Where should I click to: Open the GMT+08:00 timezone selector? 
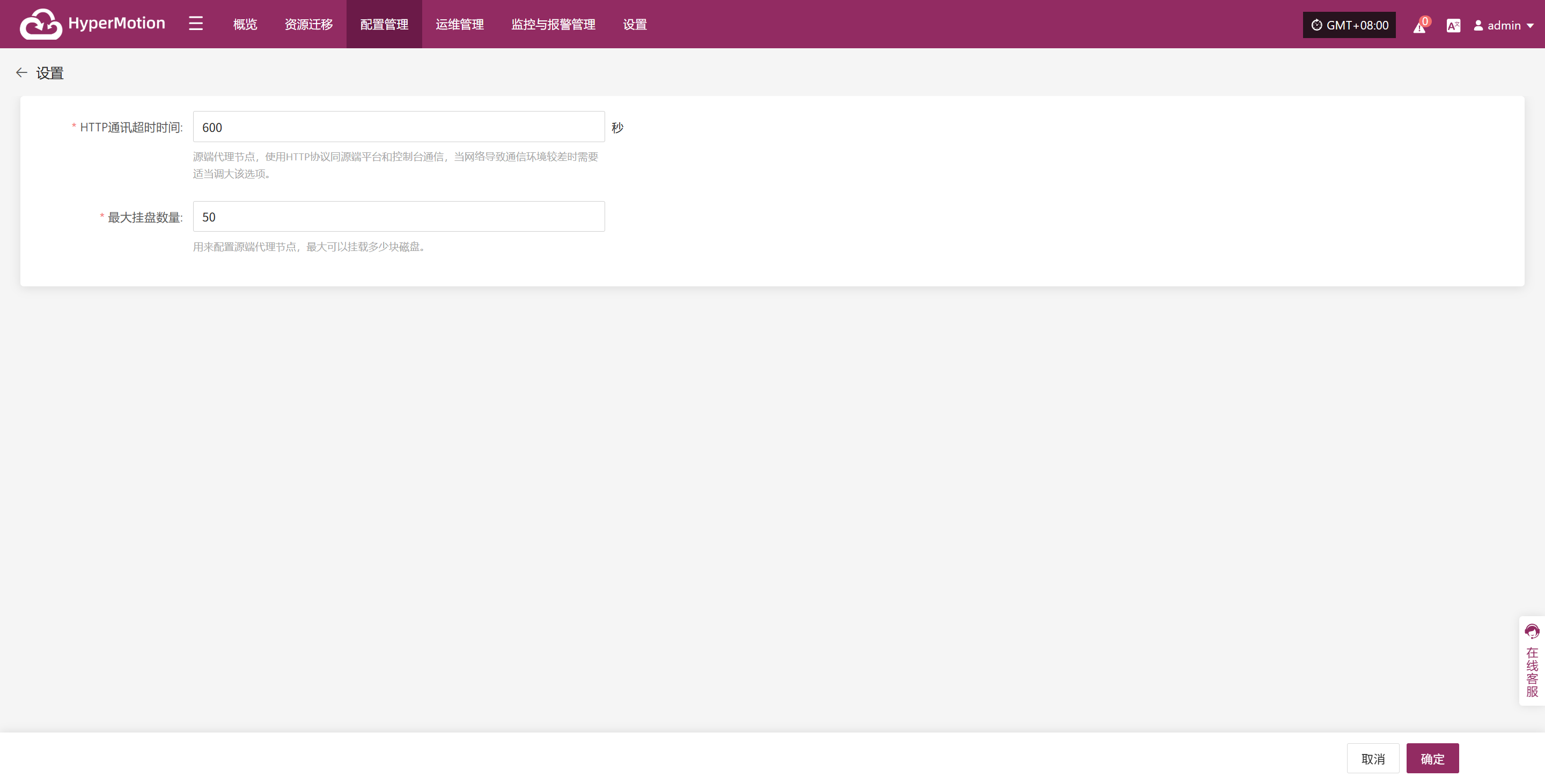click(x=1349, y=25)
